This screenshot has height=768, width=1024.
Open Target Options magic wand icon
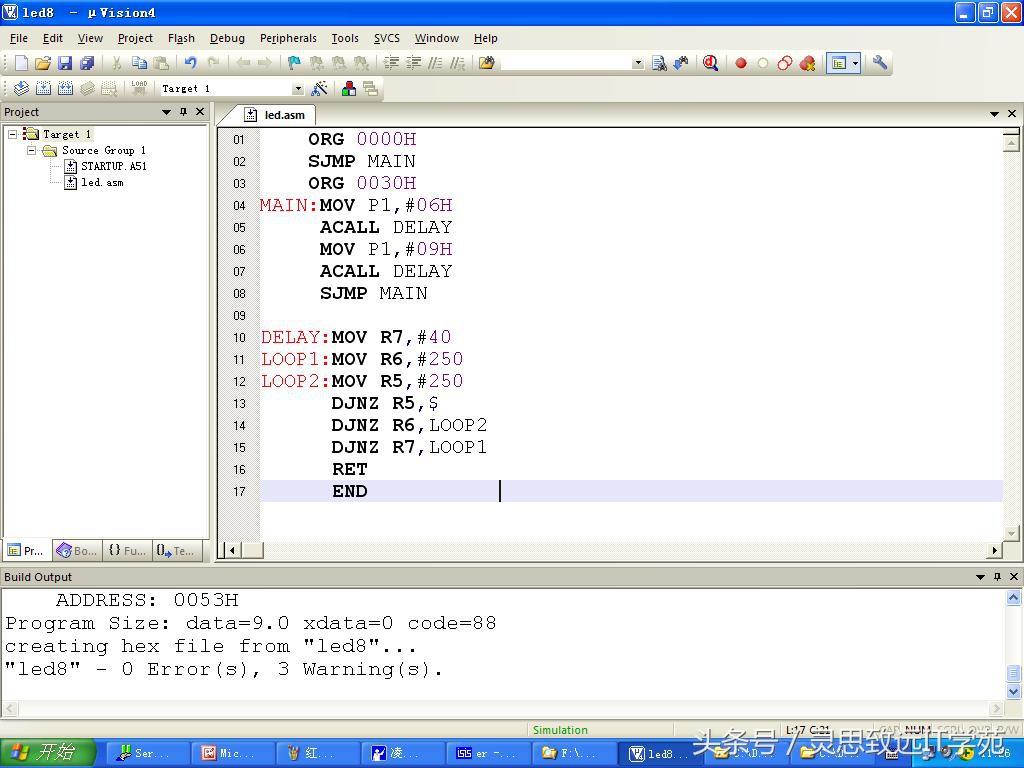[x=319, y=89]
